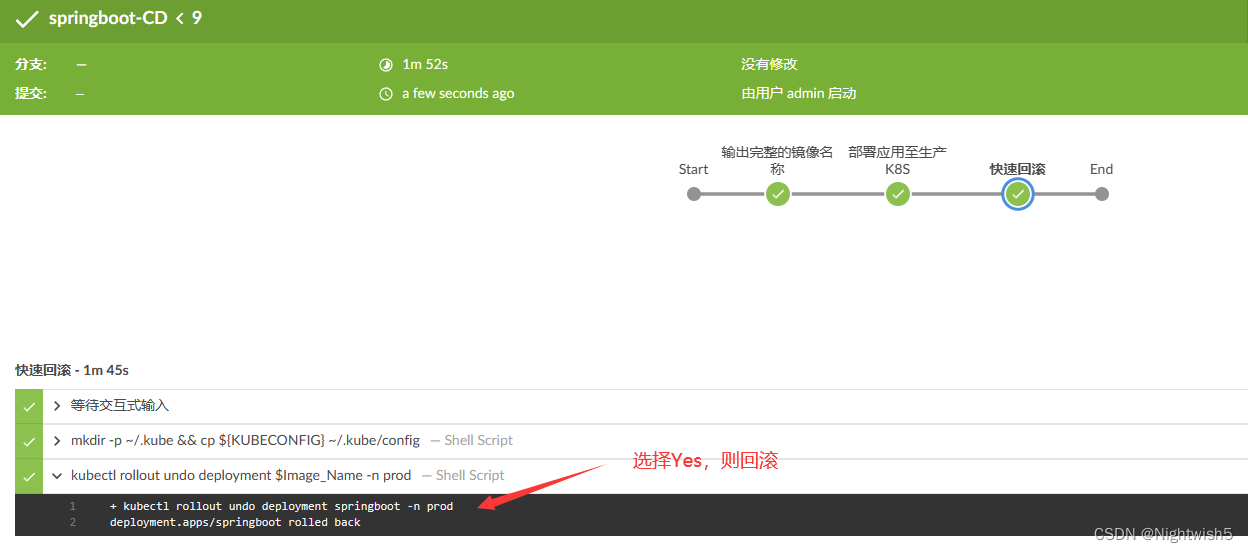
Task: Click success status icon of mkdir step
Action: (x=29, y=440)
